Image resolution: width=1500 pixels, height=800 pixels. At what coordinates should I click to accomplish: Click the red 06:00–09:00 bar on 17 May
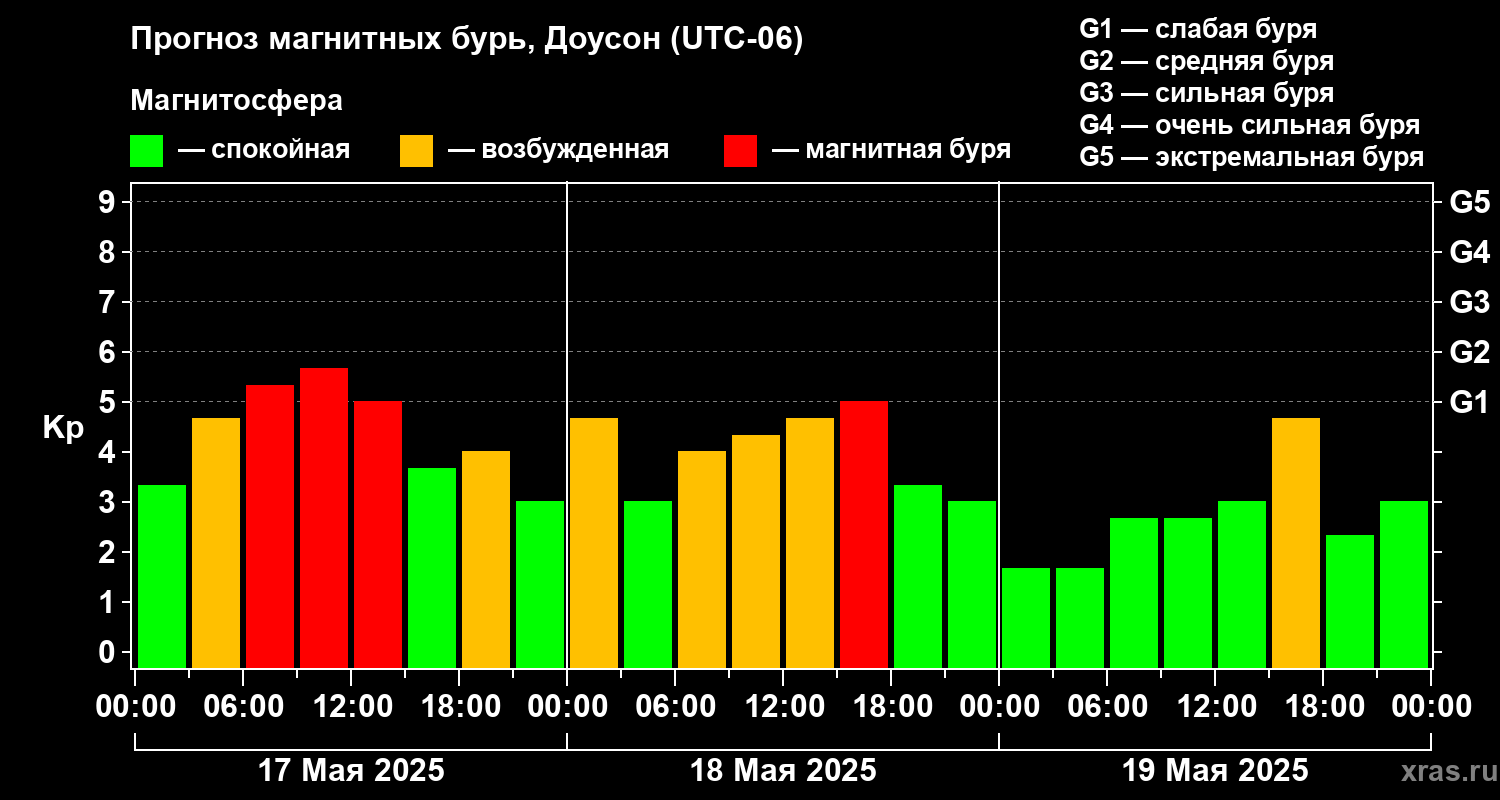coord(270,526)
